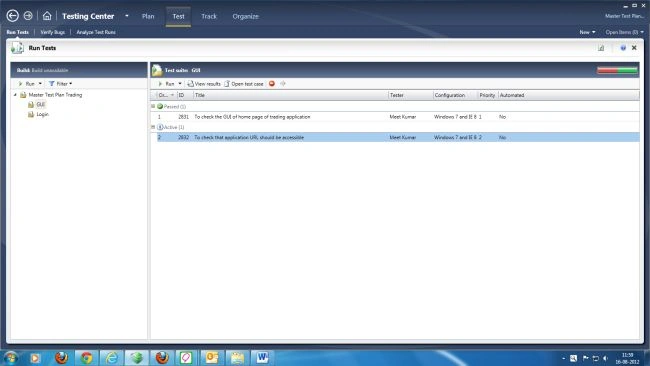The width and height of the screenshot is (650, 366).
Task: Open Internet Explorer from taskbar
Action: (112, 358)
